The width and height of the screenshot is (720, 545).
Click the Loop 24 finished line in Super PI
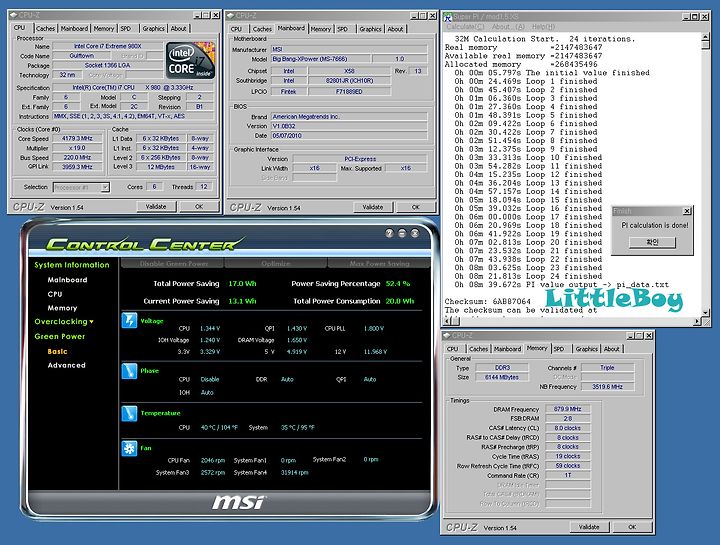[x=528, y=276]
